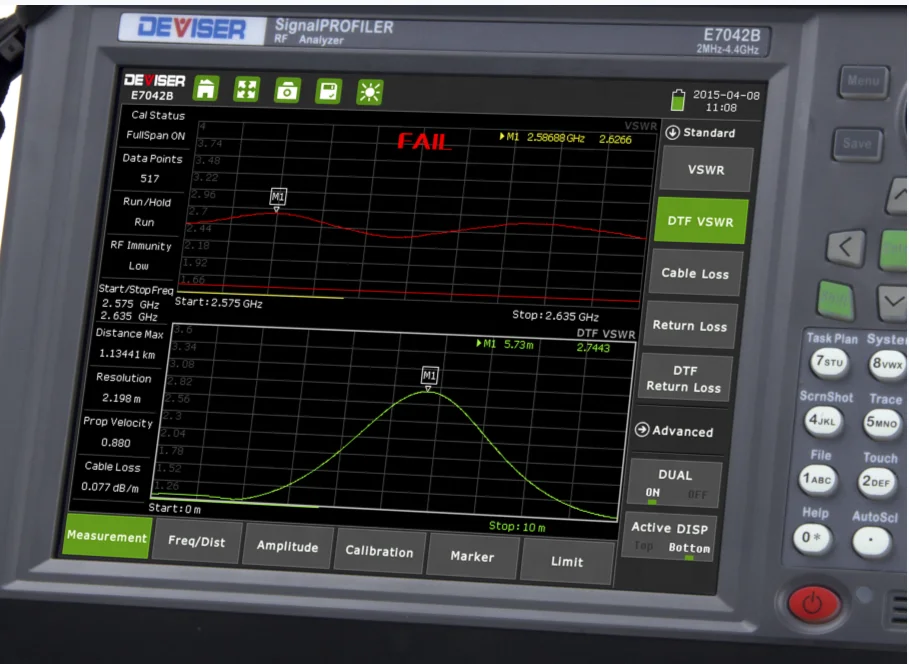Capture a screenshot with the camera icon

(287, 89)
